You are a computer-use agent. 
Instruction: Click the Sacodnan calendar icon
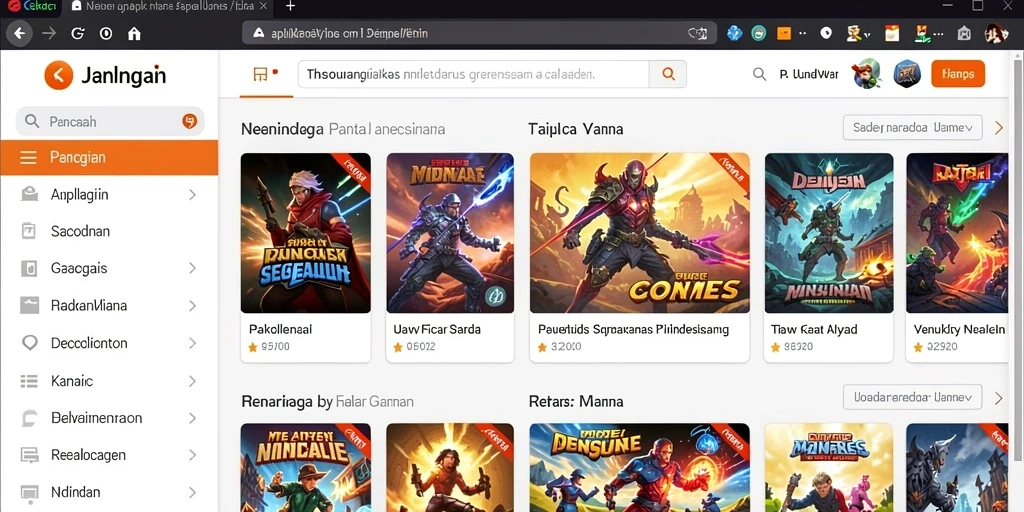[x=29, y=231]
